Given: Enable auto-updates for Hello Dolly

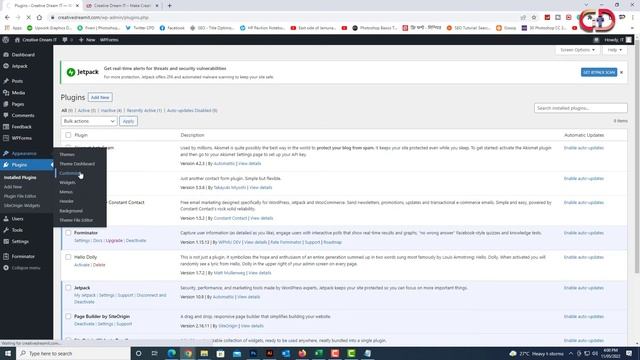Looking at the screenshot, I should point(584,258).
